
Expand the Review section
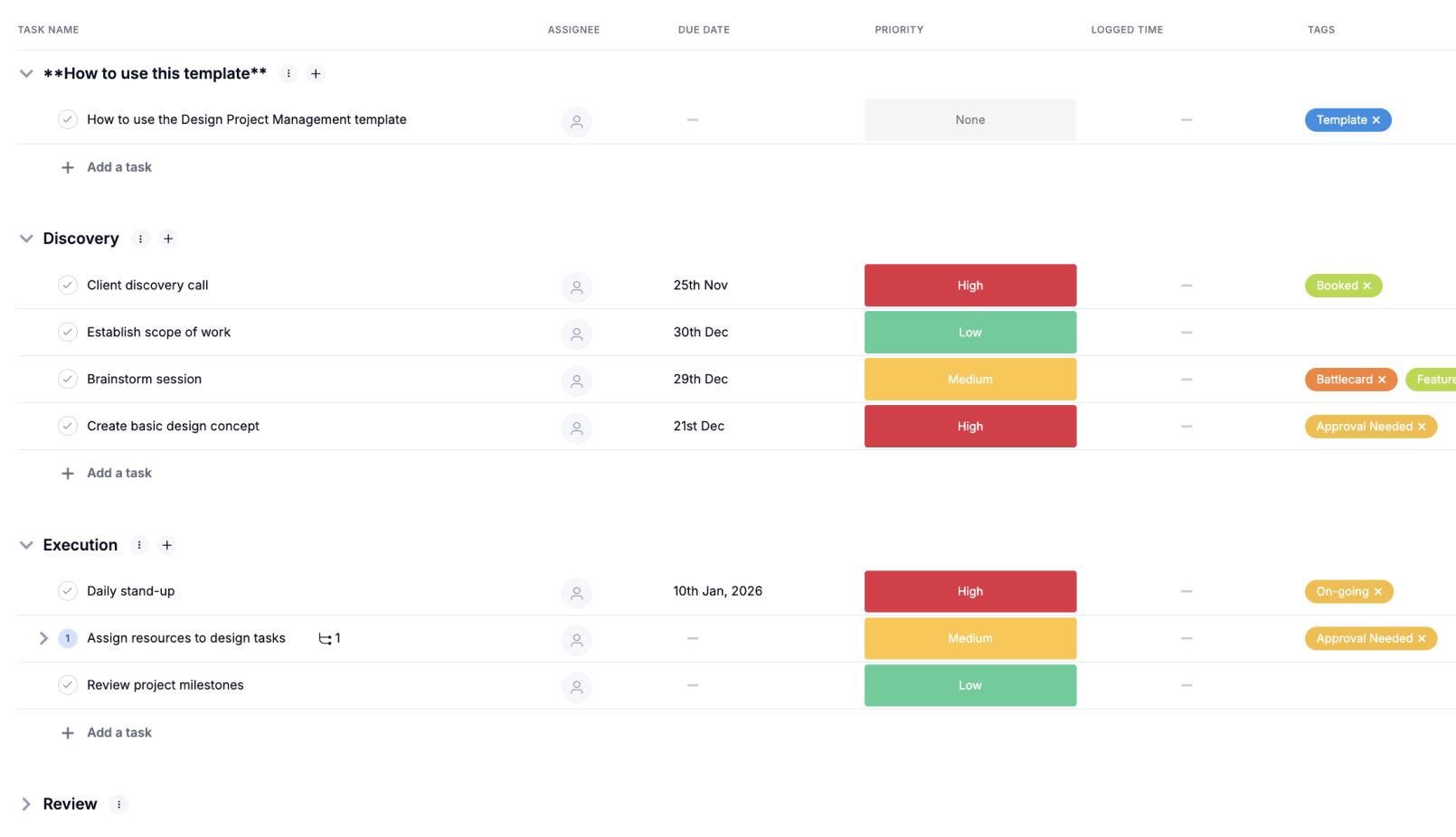pos(26,804)
